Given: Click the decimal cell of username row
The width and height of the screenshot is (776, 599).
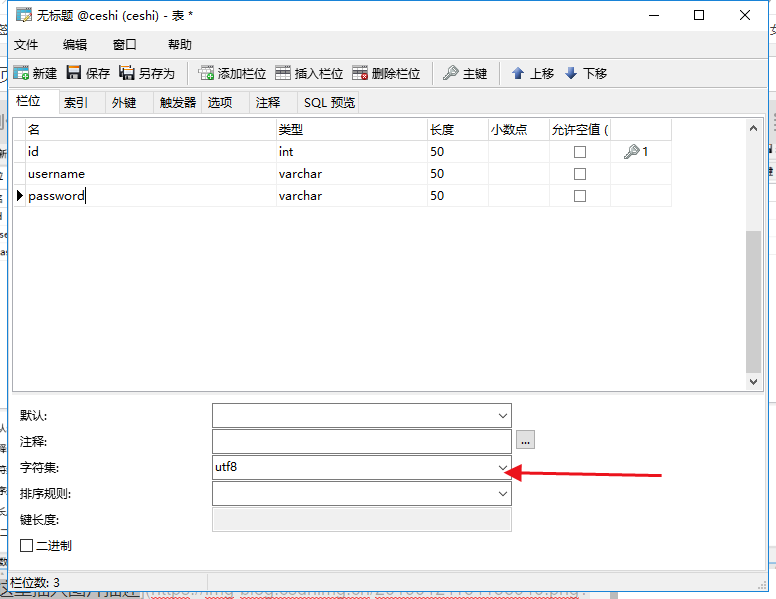Looking at the screenshot, I should click(519, 174).
